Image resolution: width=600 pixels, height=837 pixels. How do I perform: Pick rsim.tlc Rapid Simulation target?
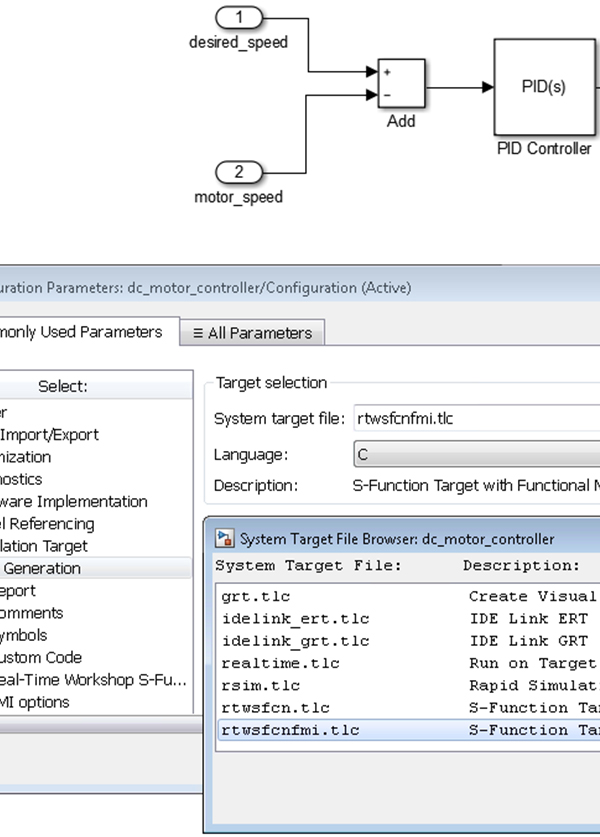246,686
